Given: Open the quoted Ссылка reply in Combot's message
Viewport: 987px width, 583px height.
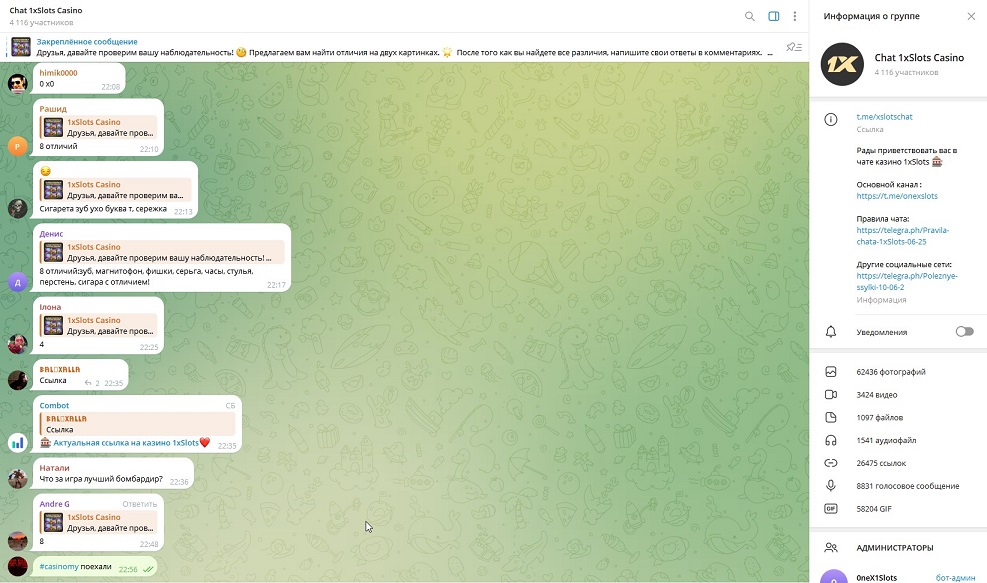Looking at the screenshot, I should tap(137, 424).
